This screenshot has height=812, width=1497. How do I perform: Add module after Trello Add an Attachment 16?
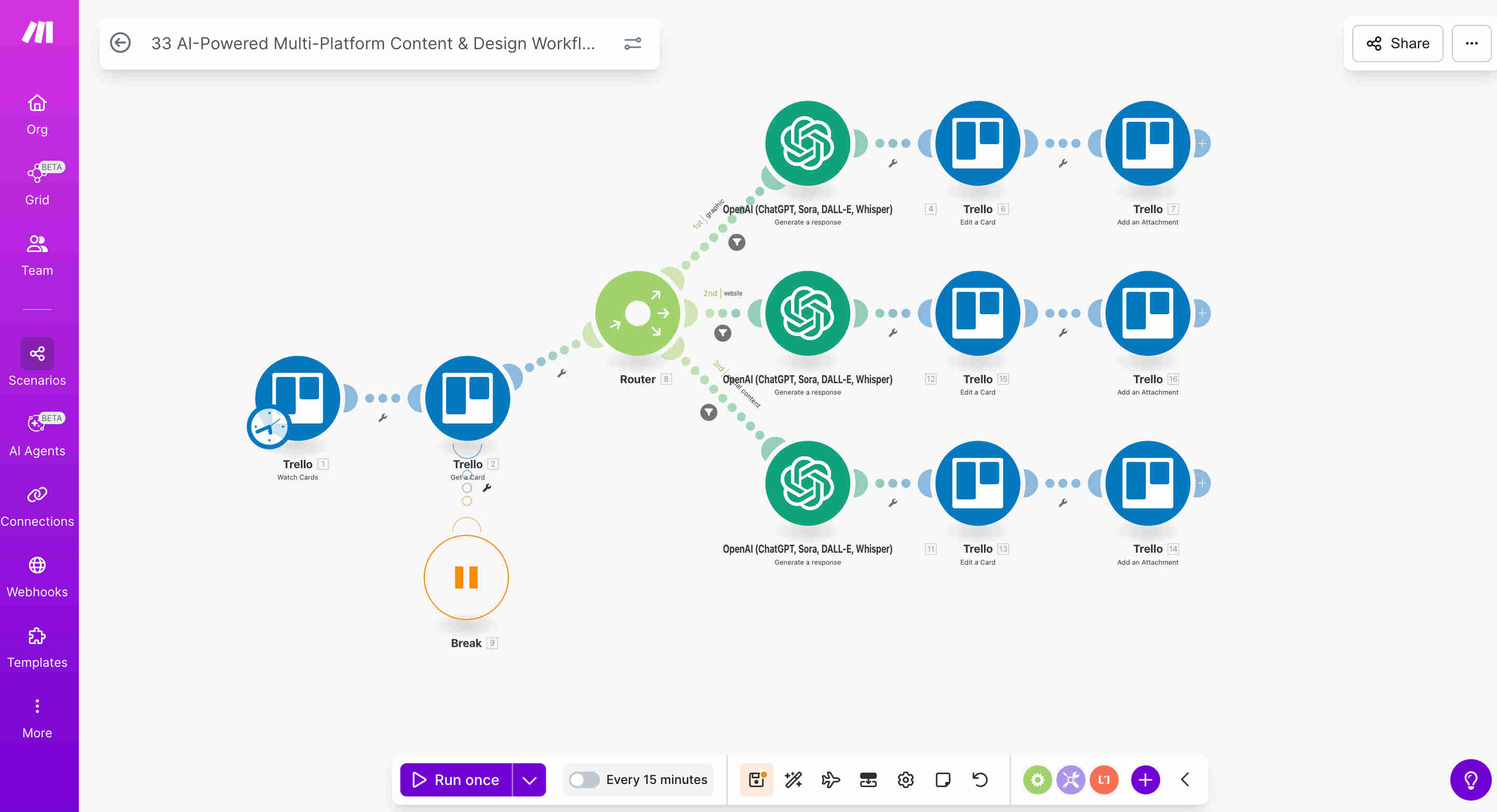(1202, 313)
